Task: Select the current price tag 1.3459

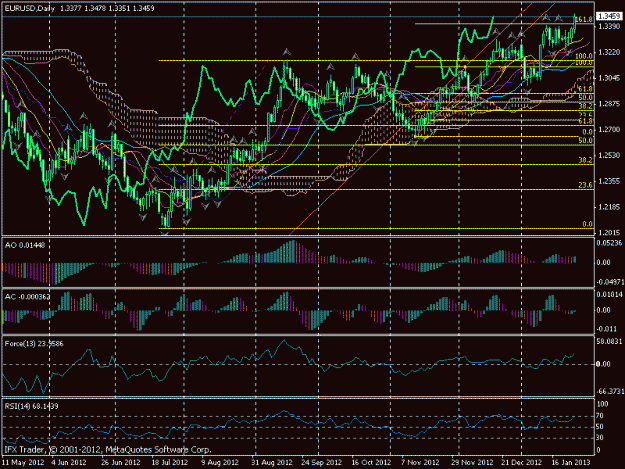Action: 608,16
